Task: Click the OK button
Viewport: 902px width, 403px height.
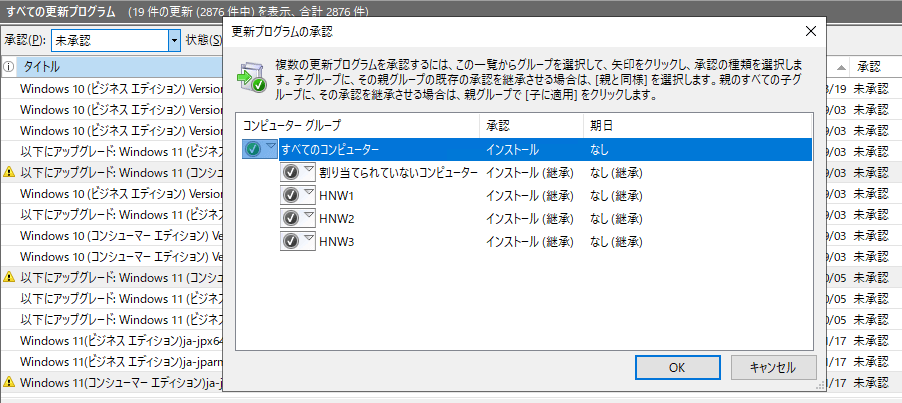Action: point(677,367)
